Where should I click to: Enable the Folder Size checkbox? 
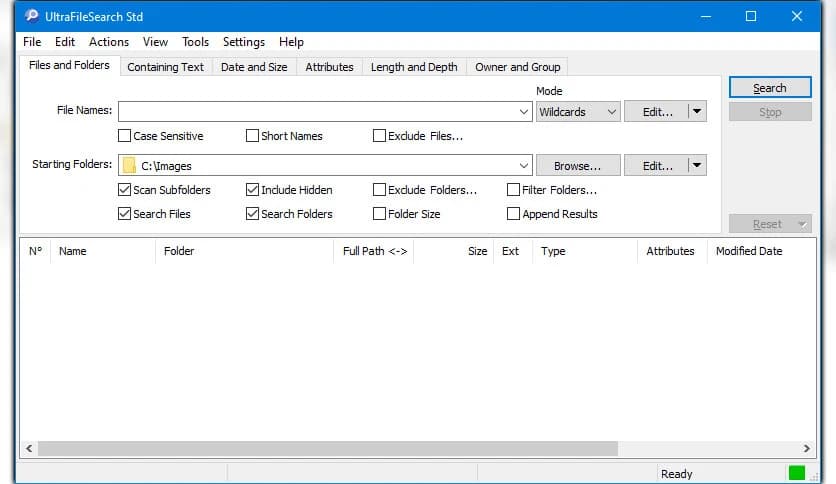tap(379, 214)
